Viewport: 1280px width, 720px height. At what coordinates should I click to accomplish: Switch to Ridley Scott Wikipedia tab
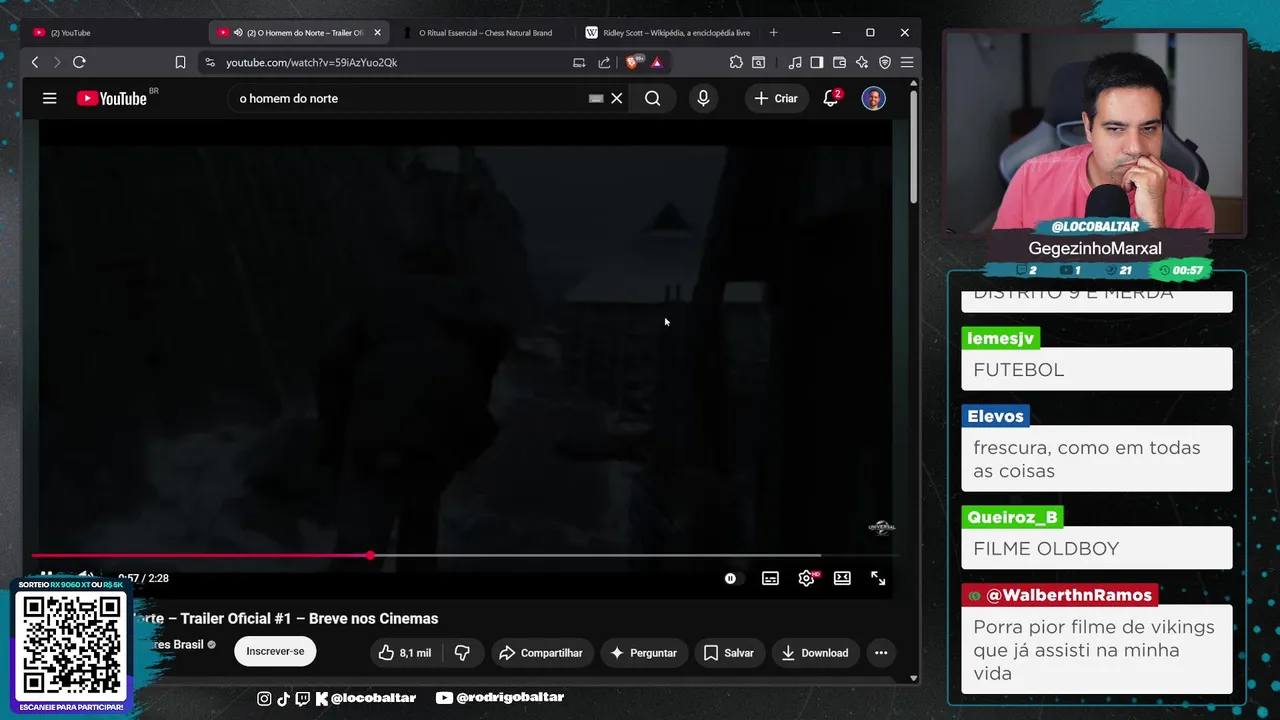(x=668, y=32)
